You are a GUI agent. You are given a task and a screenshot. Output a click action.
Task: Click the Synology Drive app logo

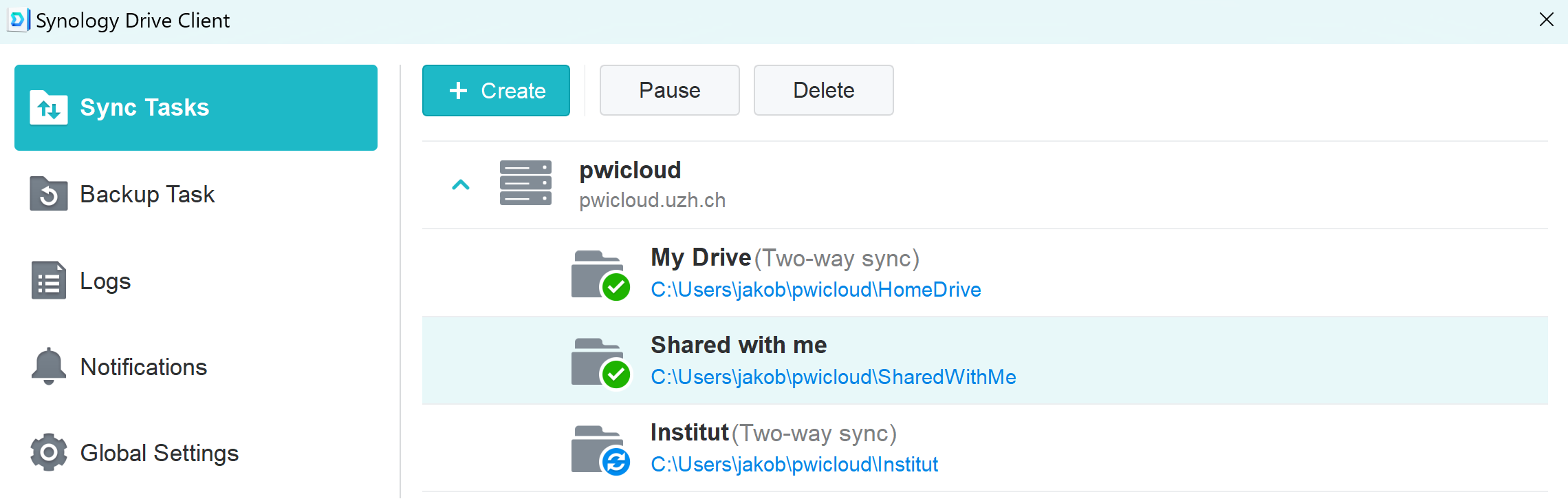point(18,20)
